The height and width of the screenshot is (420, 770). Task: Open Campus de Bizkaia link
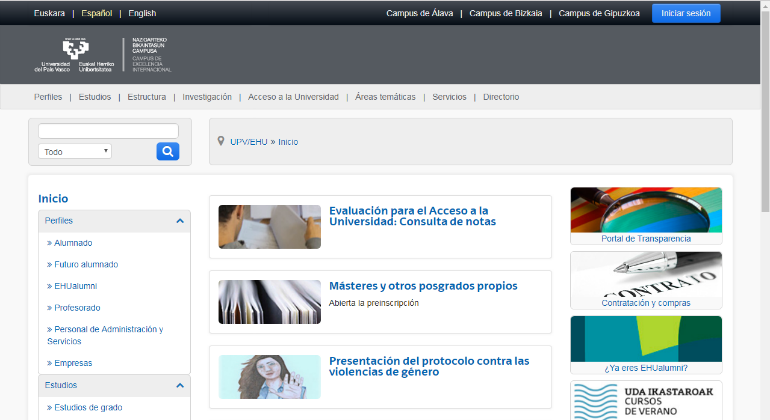[505, 13]
